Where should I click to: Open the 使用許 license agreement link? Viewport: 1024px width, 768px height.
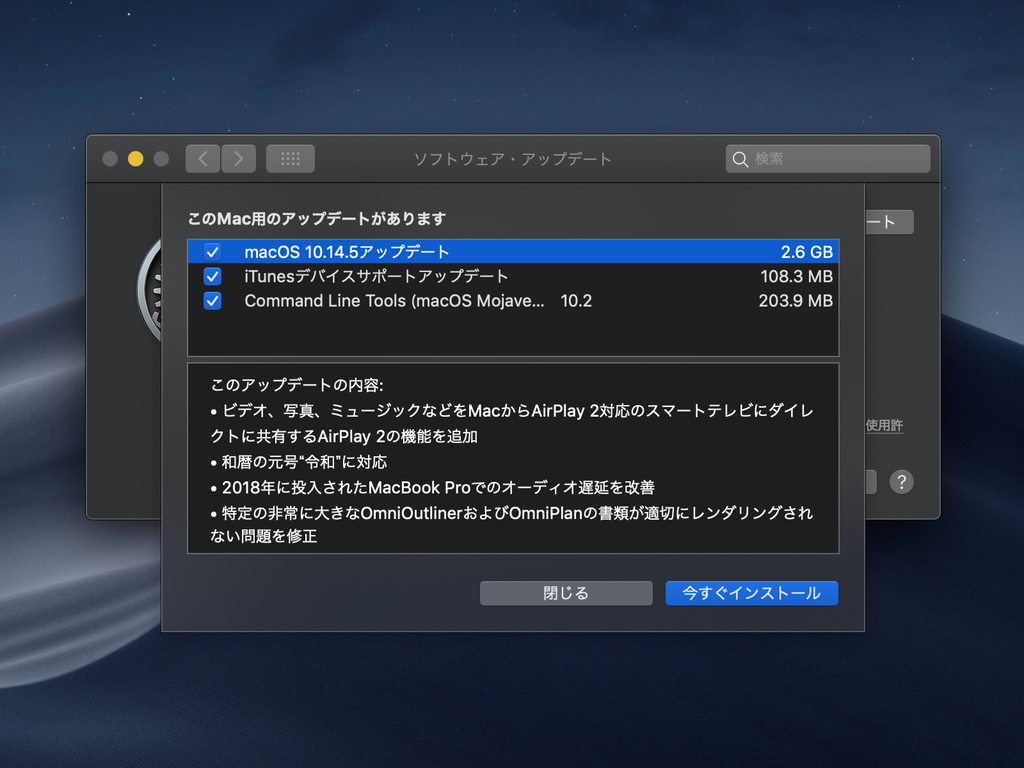point(884,425)
